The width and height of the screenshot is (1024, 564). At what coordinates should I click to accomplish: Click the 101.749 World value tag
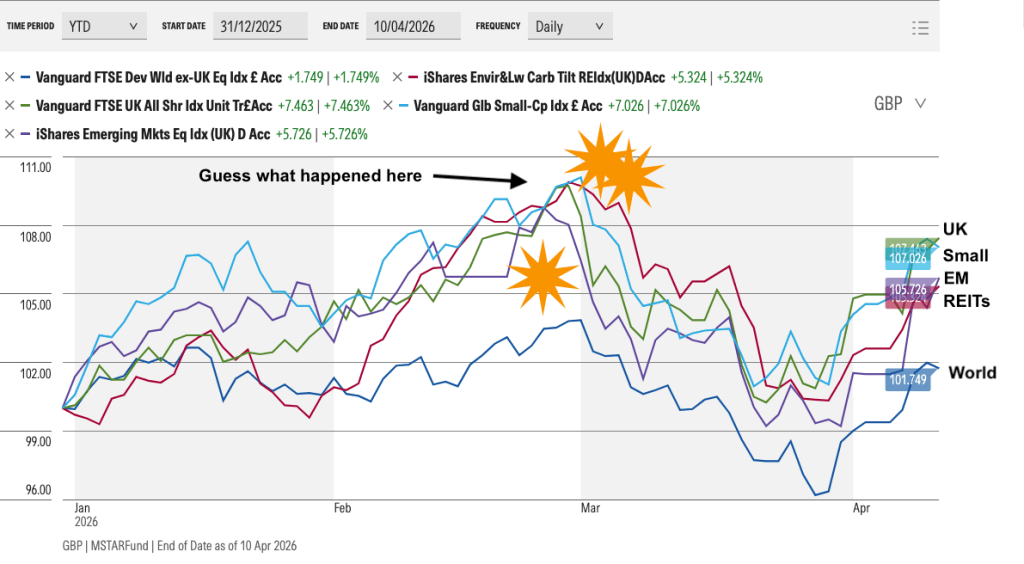point(909,380)
